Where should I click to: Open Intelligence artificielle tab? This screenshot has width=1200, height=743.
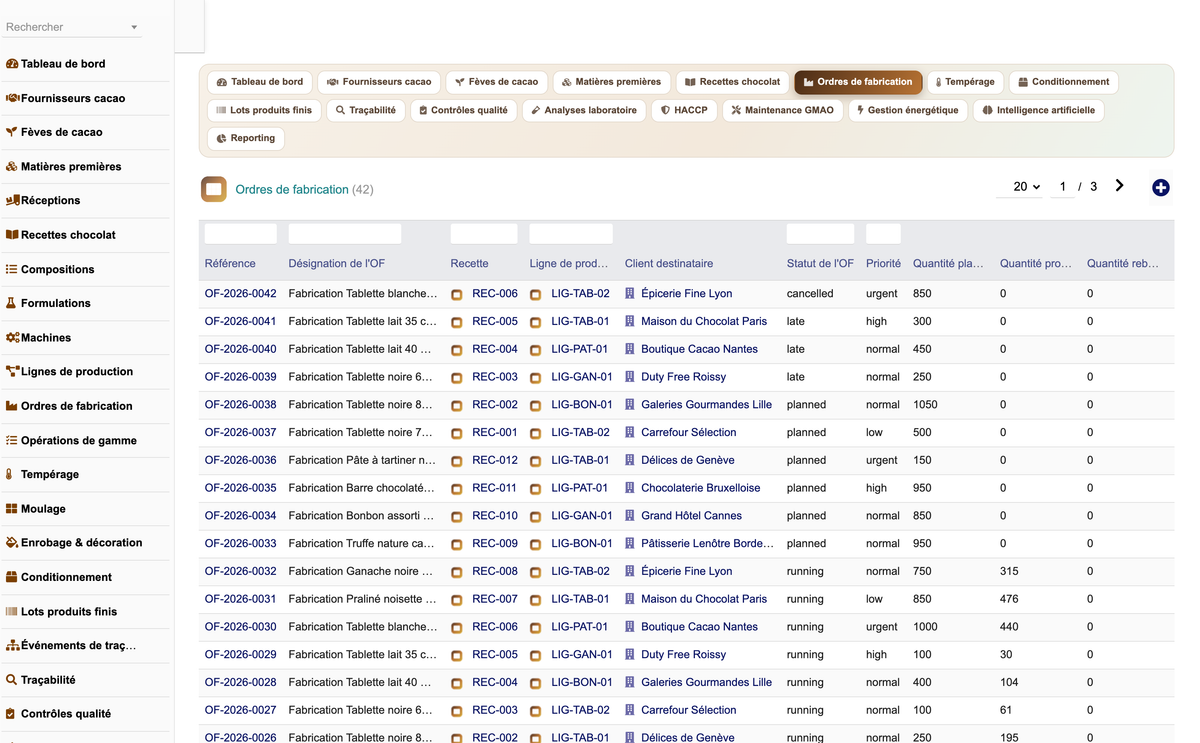[1038, 110]
